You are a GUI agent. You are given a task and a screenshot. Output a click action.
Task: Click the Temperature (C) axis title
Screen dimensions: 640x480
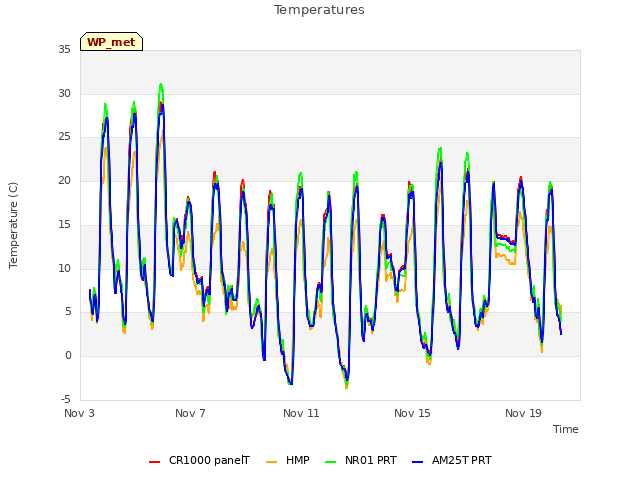[13, 225]
